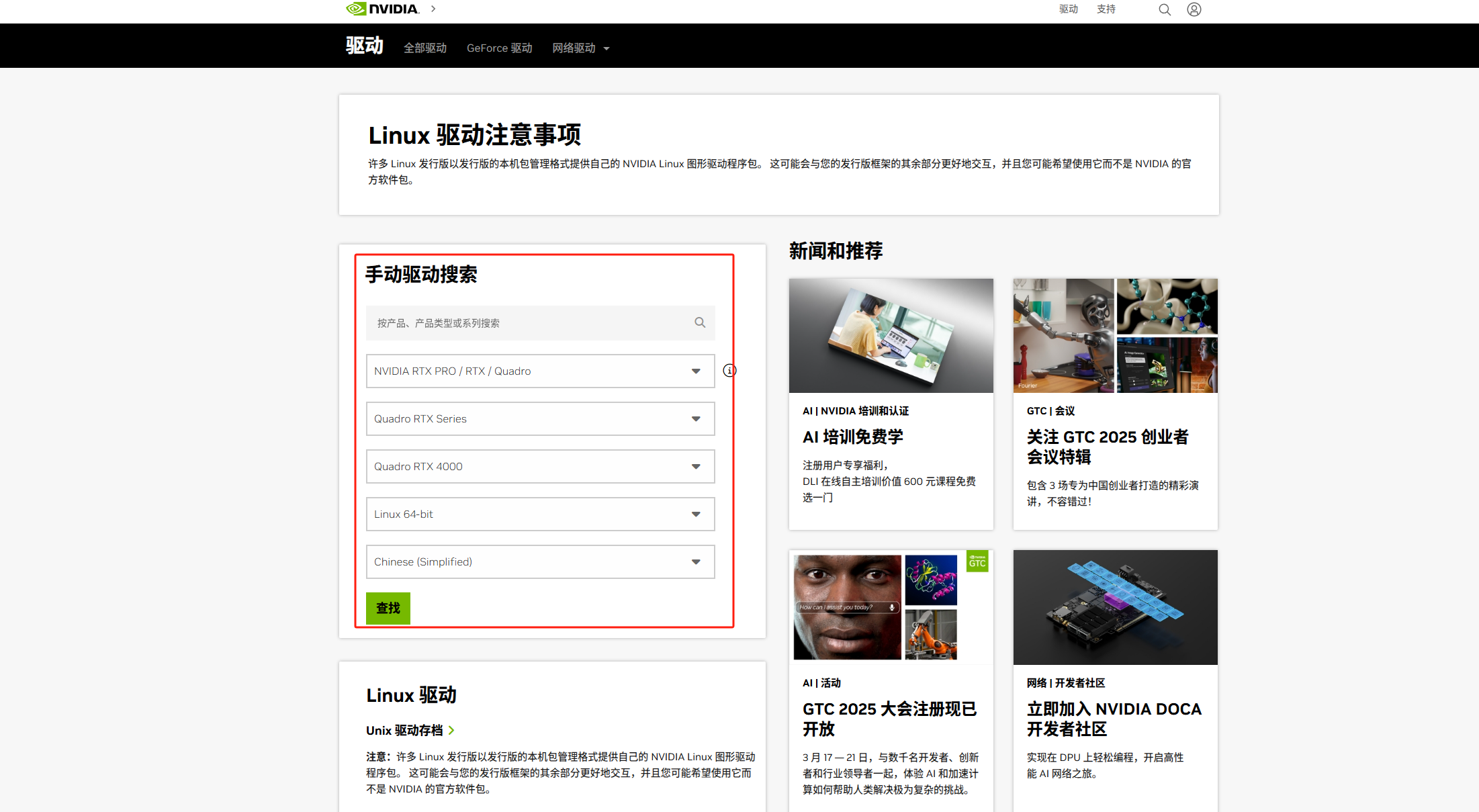The image size is (1479, 812).
Task: Select the GeForce 驱动 nav tab
Action: tap(499, 48)
